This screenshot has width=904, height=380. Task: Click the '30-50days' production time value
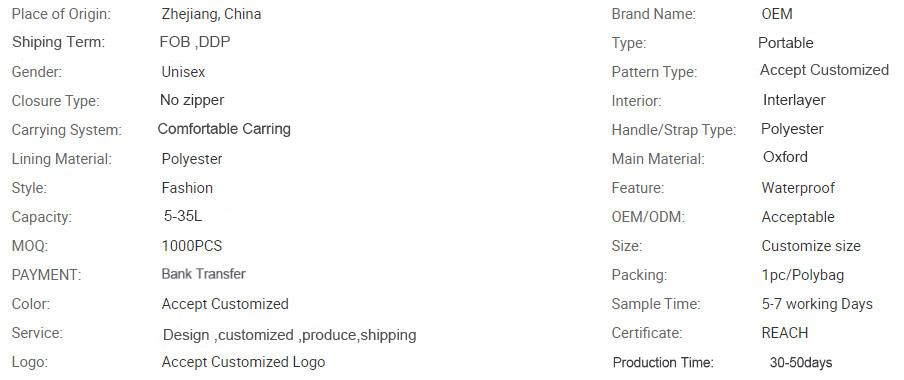(x=801, y=363)
